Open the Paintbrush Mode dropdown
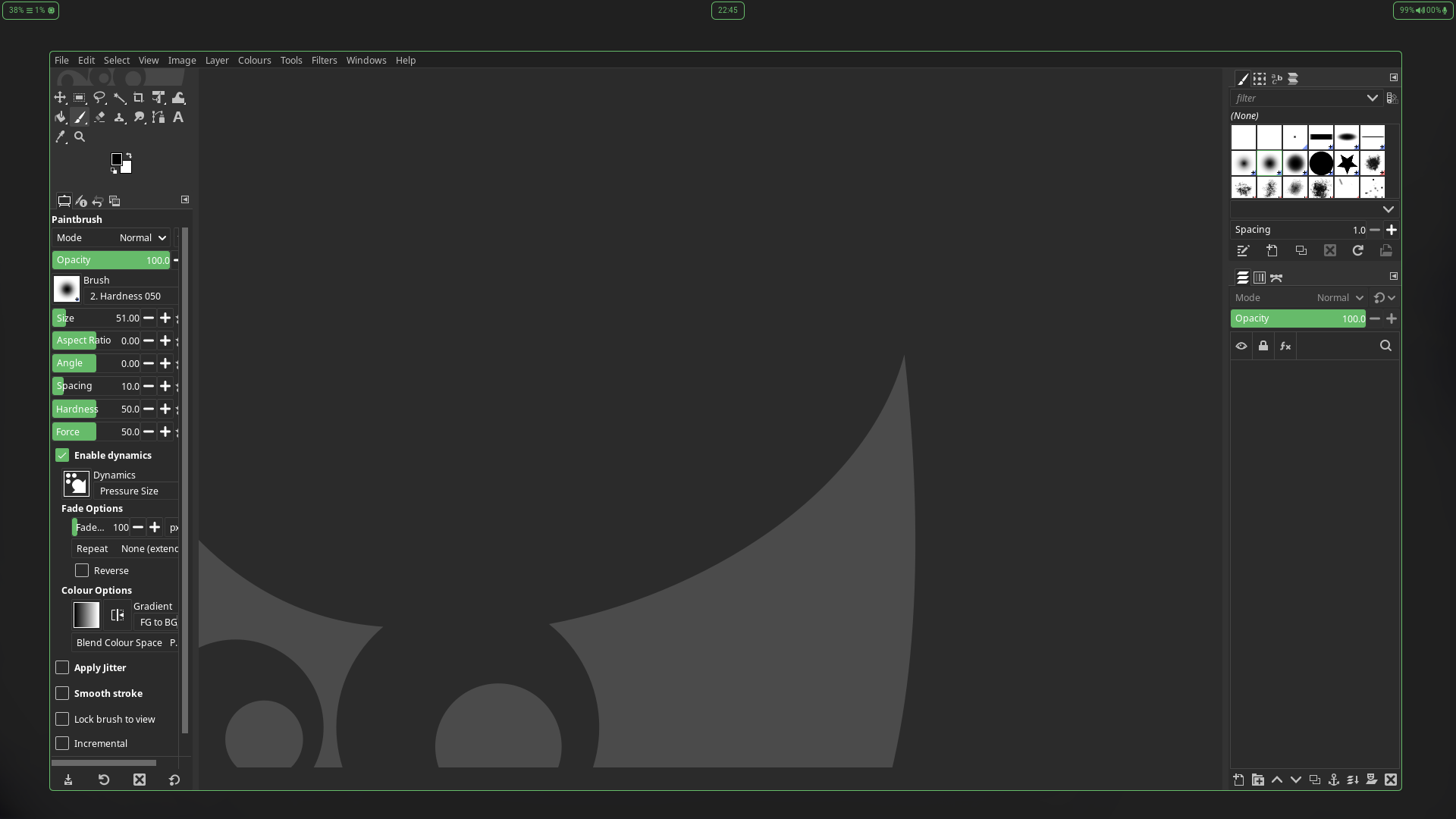 coord(143,238)
